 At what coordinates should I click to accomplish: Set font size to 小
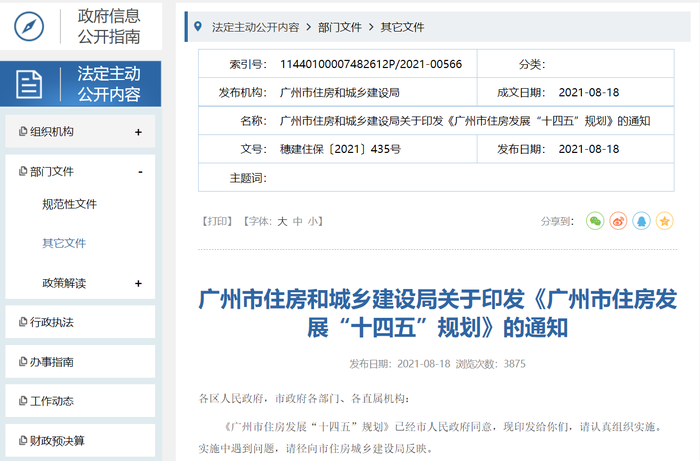(x=313, y=221)
